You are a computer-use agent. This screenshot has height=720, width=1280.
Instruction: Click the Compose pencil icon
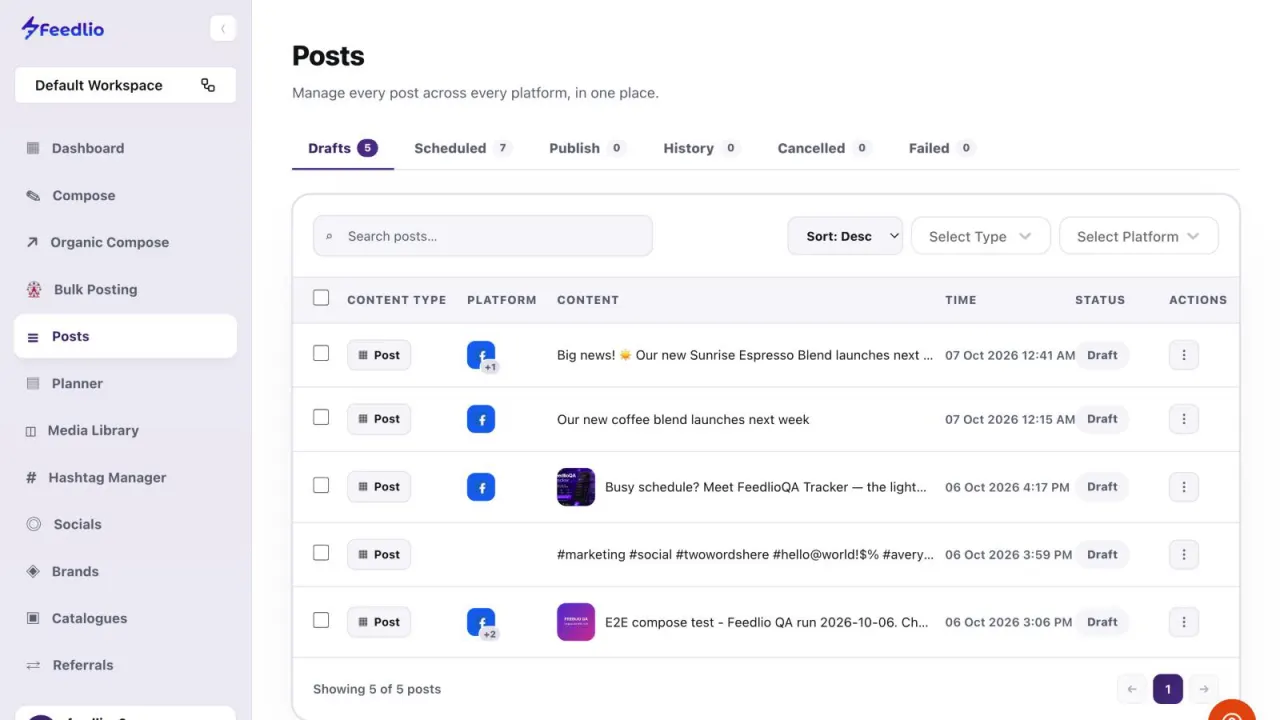33,195
